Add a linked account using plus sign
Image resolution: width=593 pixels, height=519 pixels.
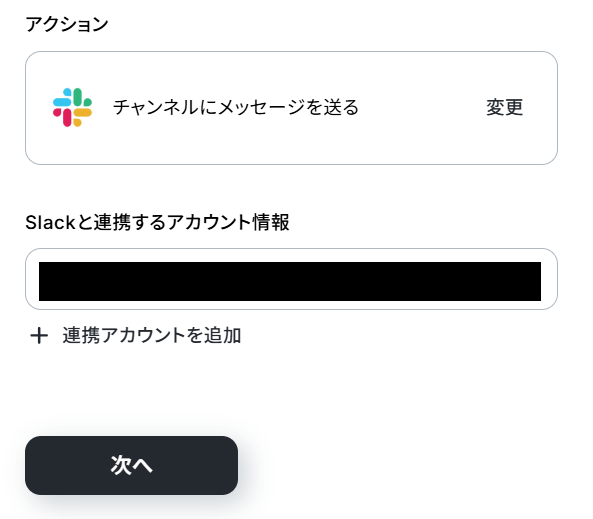39,336
